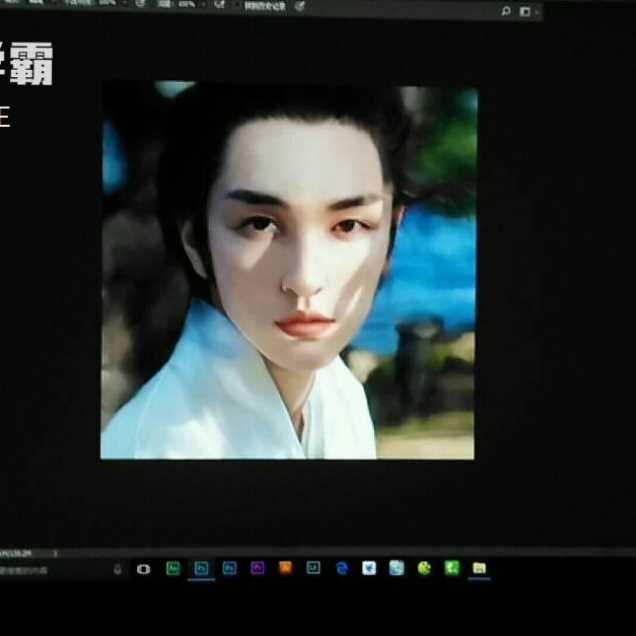Open File Explorer from the taskbar

click(x=479, y=568)
